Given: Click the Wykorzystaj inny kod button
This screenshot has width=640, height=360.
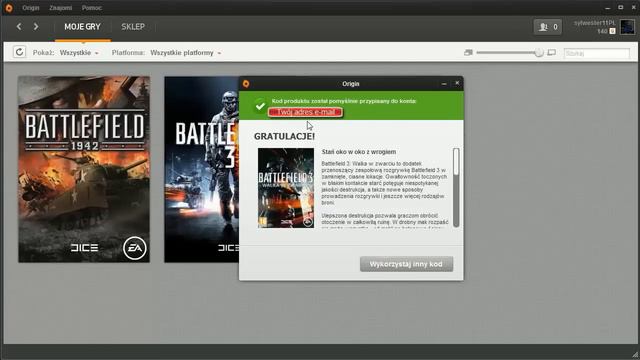Looking at the screenshot, I should 406,264.
